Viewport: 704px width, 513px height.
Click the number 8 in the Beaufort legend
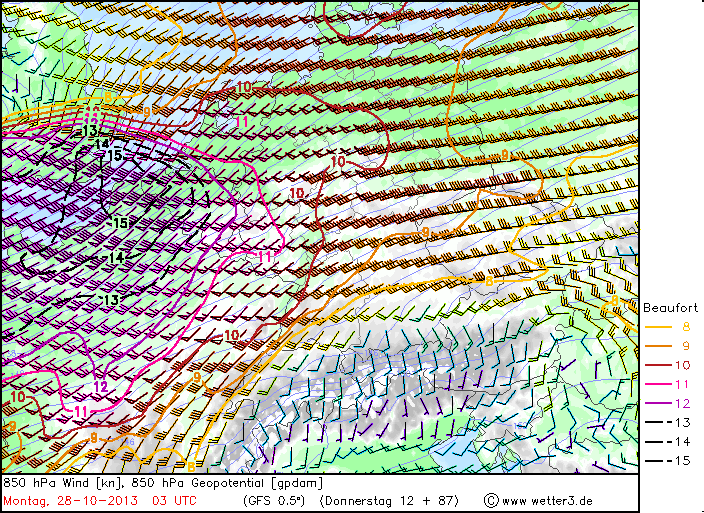coord(686,327)
